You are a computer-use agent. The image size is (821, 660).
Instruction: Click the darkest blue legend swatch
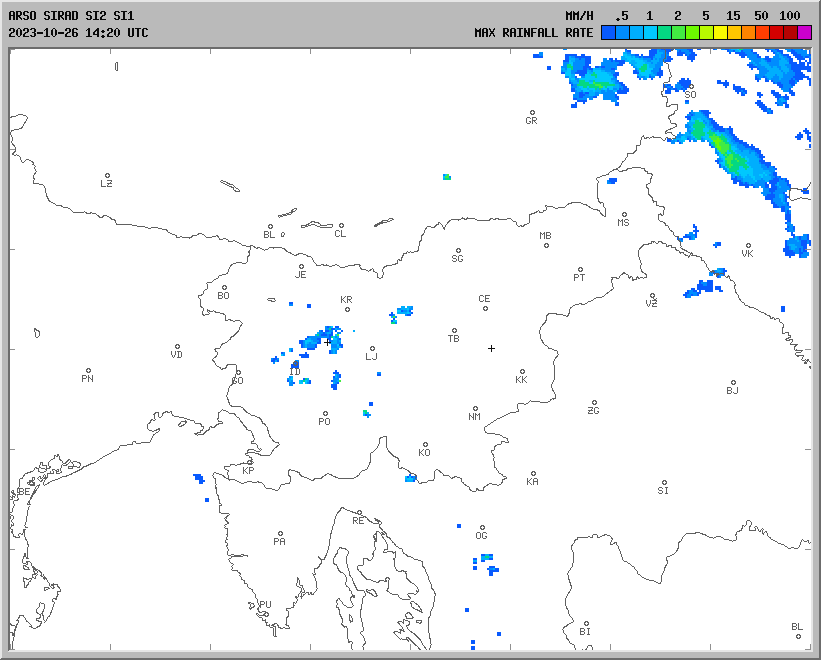click(608, 32)
